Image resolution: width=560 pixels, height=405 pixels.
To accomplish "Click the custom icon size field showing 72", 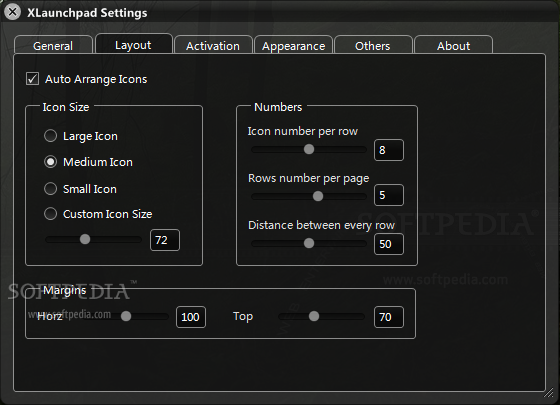I will coord(165,240).
